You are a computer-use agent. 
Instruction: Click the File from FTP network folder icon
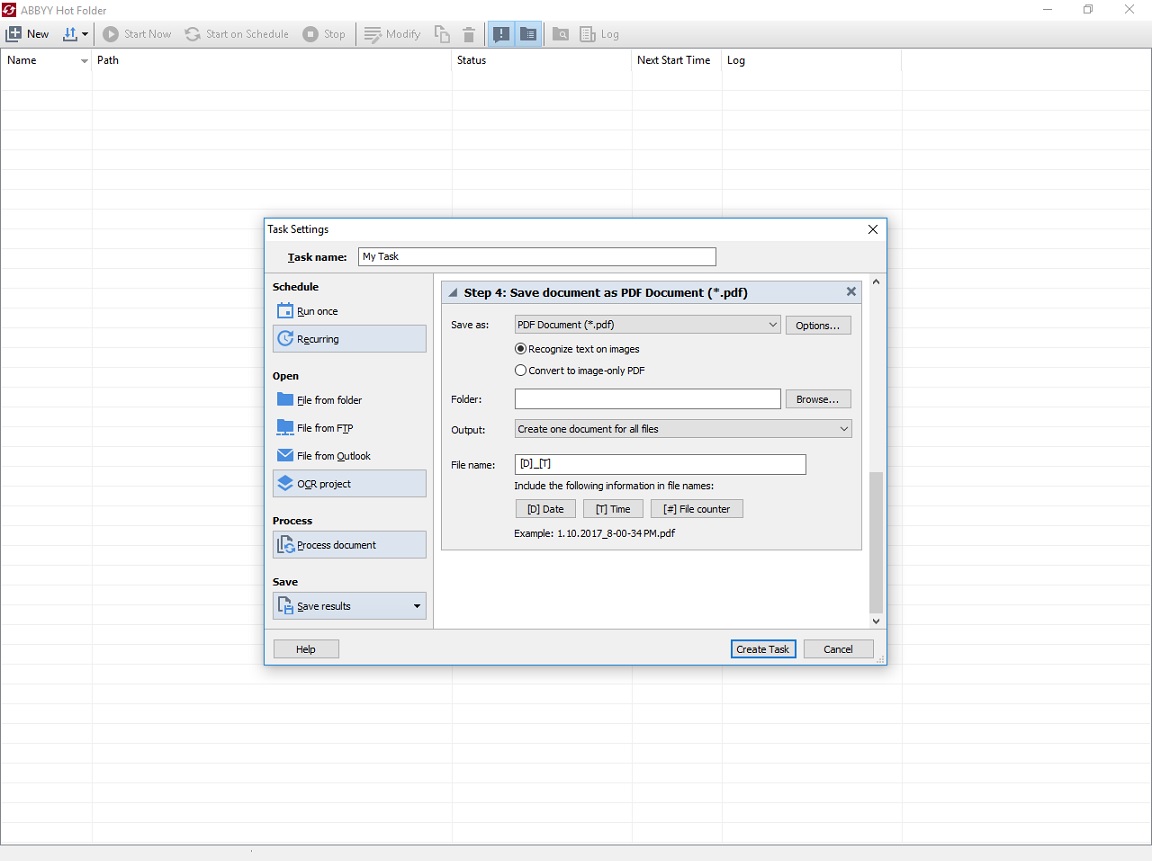click(285, 428)
